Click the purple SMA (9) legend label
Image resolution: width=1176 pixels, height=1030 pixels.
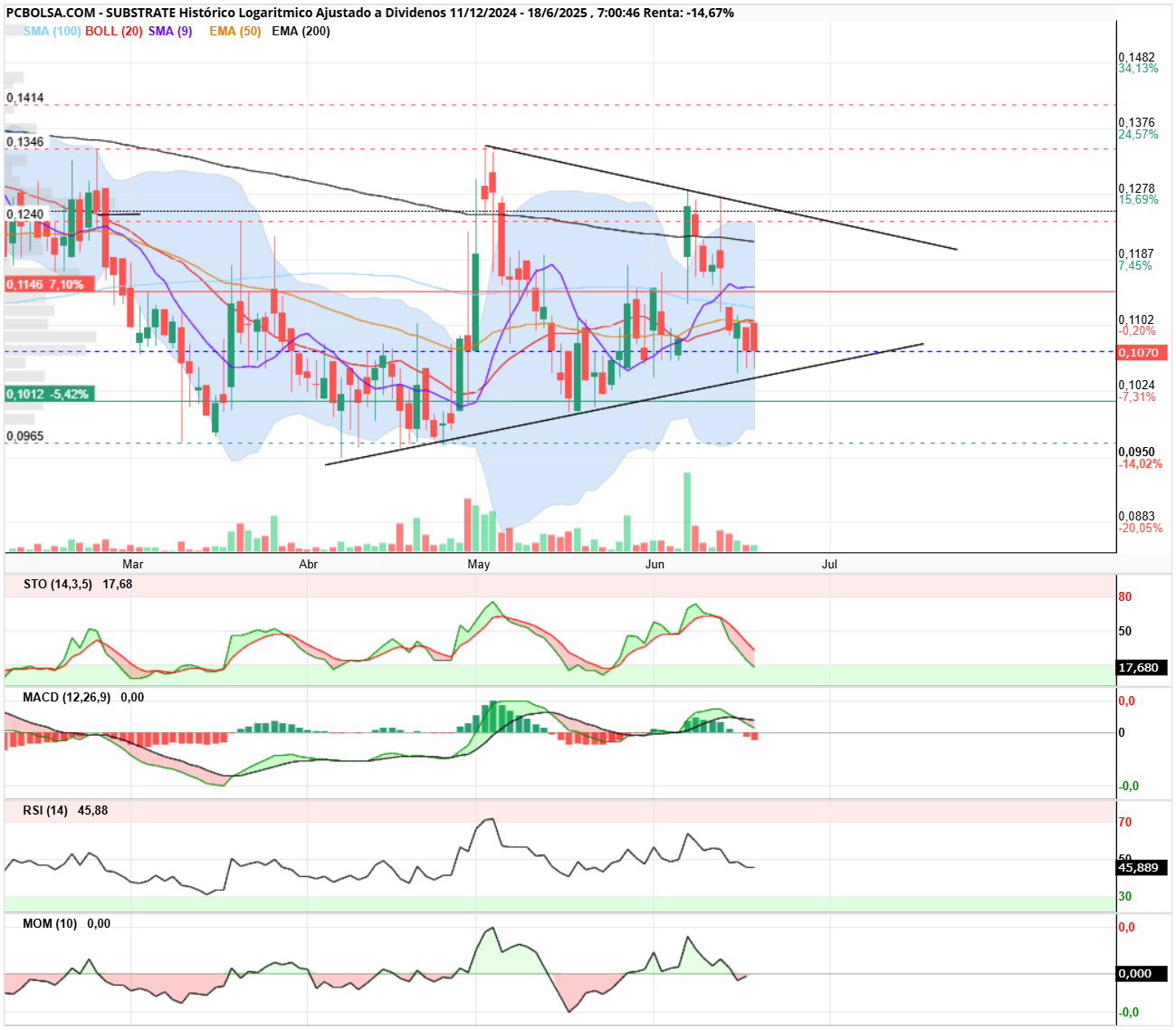pyautogui.click(x=170, y=31)
